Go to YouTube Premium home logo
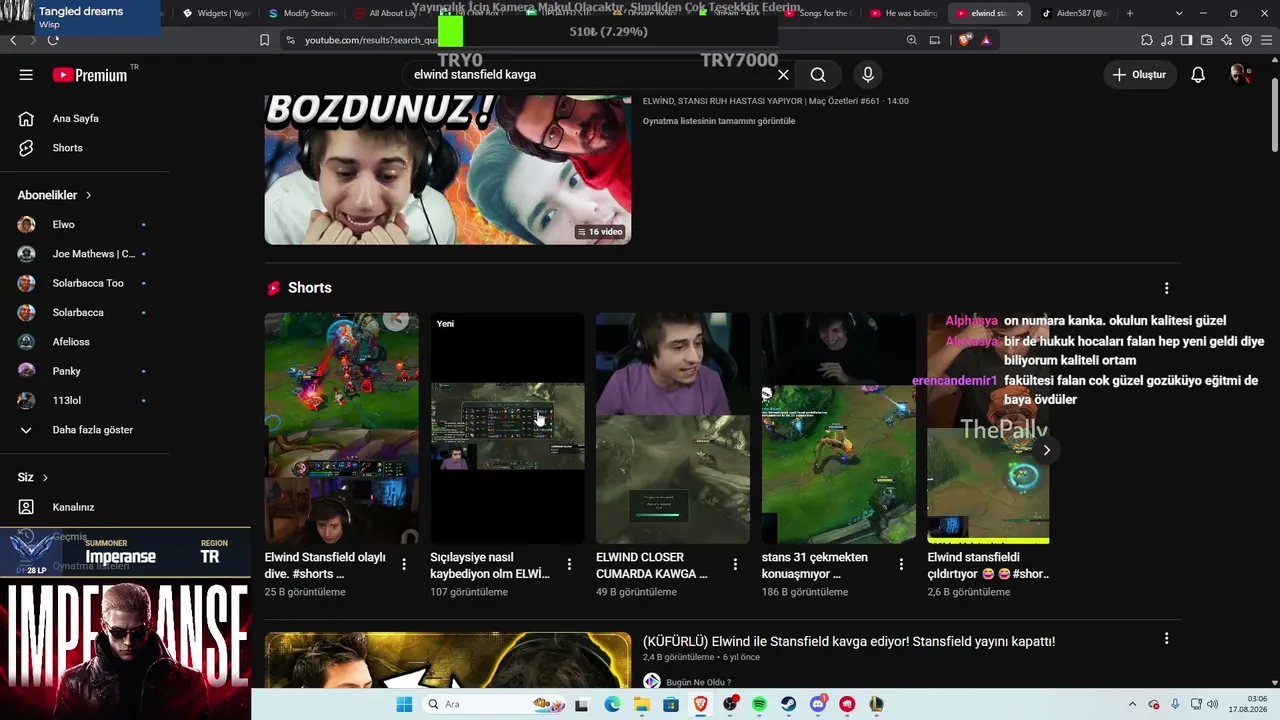Screen dimensions: 1280x720 point(90,75)
